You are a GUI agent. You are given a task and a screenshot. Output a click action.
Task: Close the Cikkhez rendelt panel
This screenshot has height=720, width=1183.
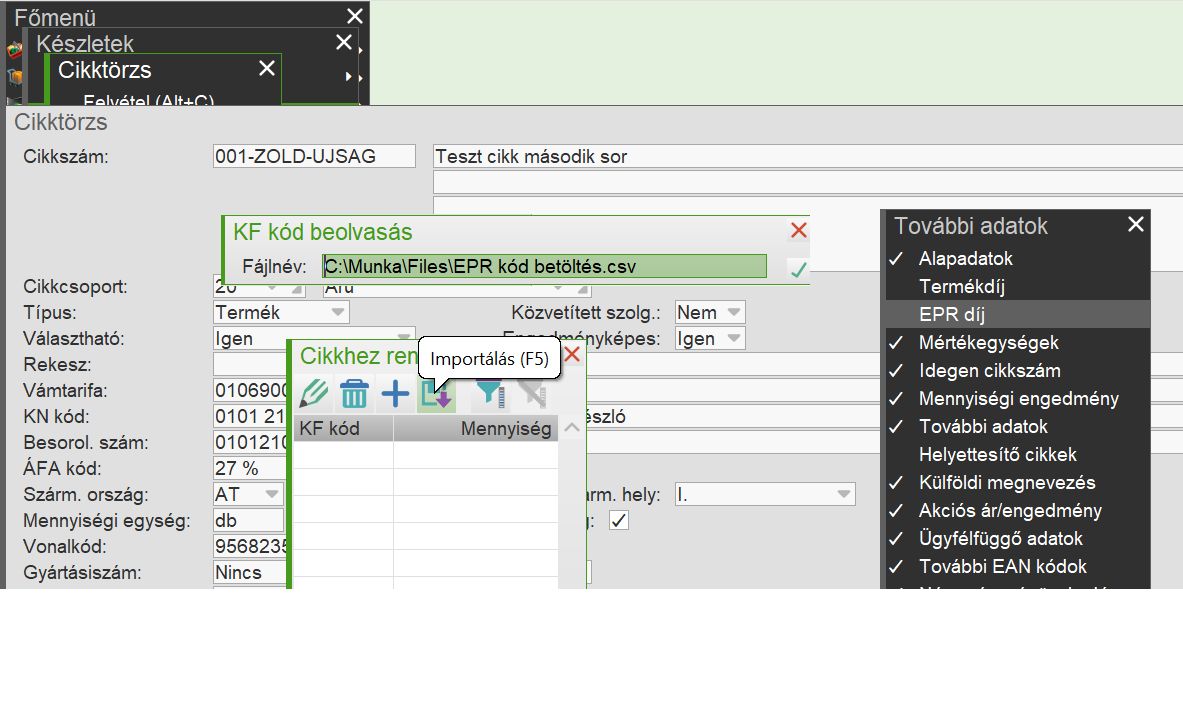coord(572,354)
